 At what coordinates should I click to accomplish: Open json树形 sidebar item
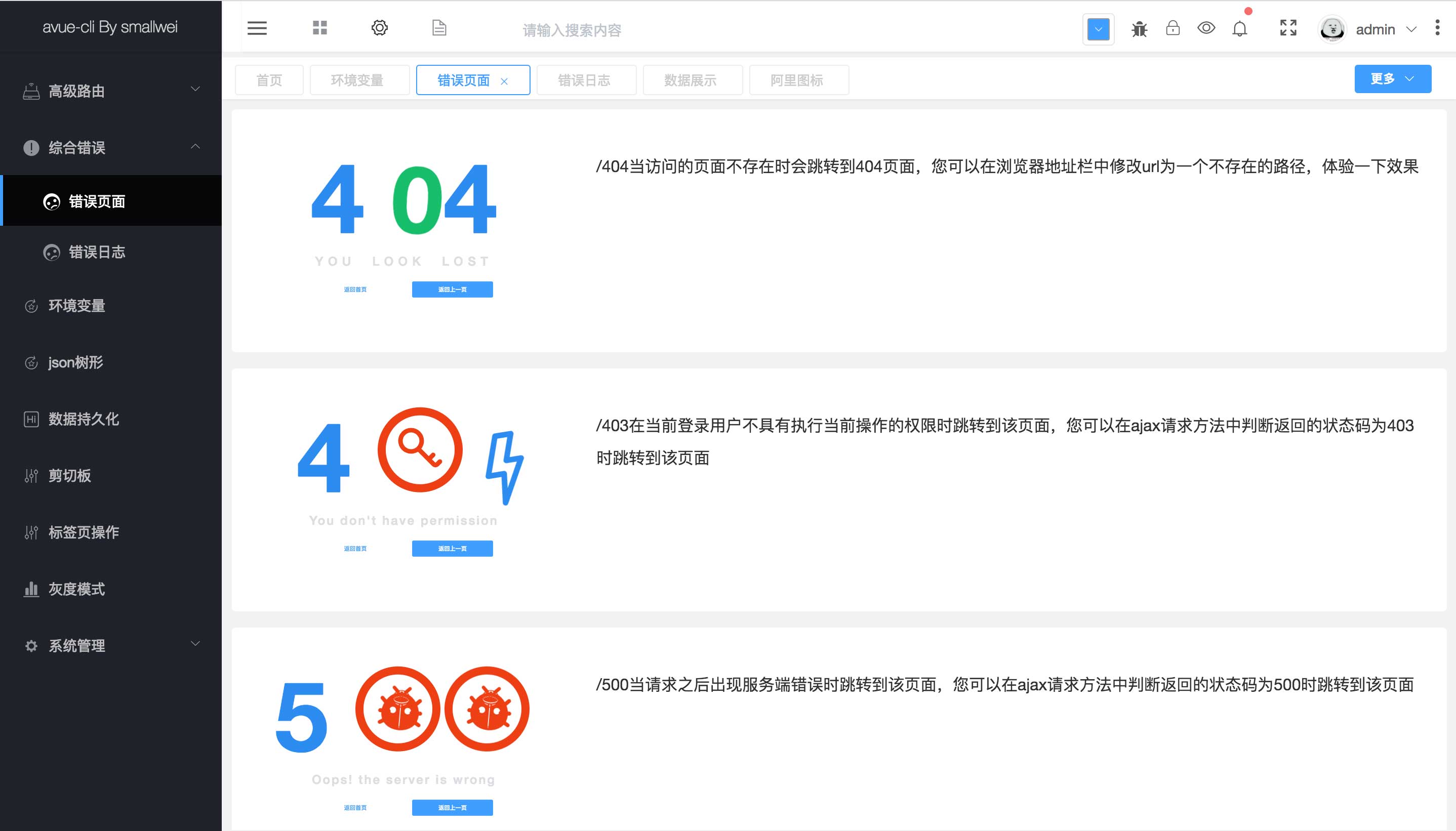tap(111, 362)
